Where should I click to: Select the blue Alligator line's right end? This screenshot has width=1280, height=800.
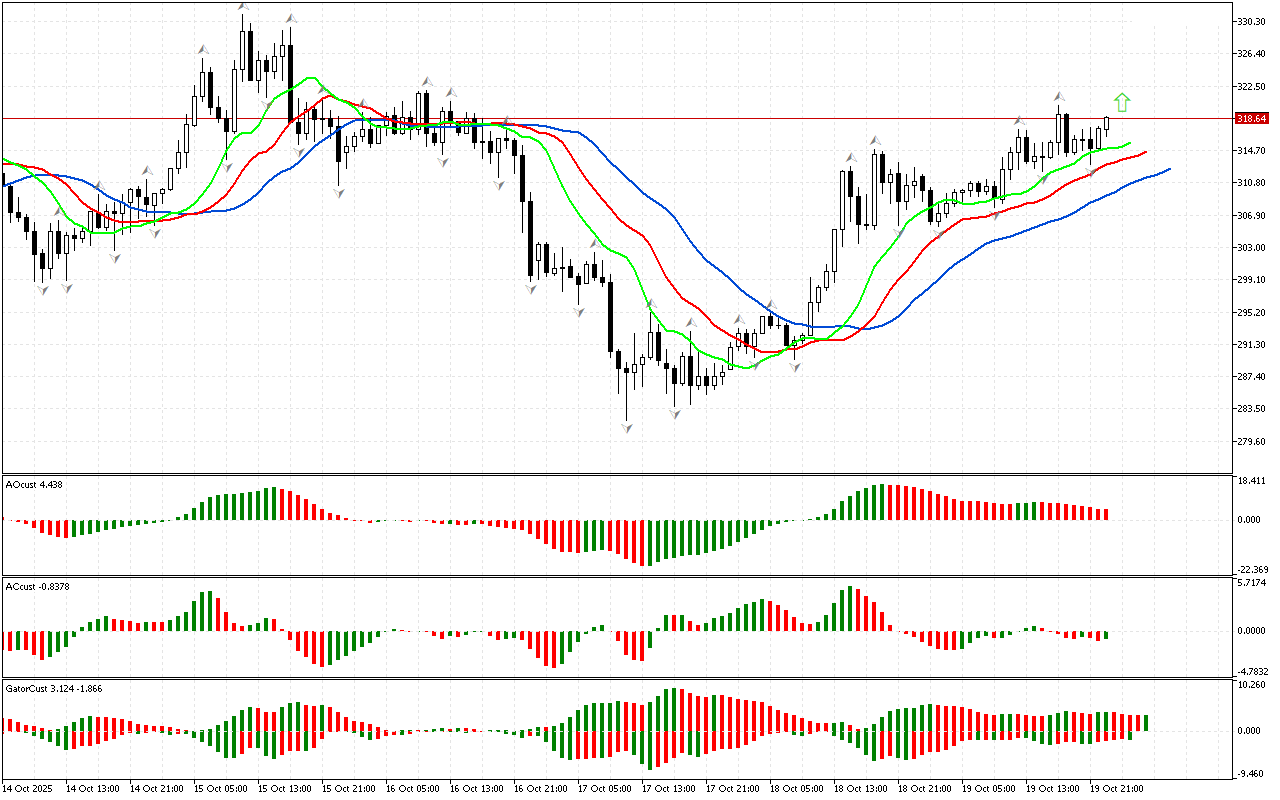tap(1168, 170)
